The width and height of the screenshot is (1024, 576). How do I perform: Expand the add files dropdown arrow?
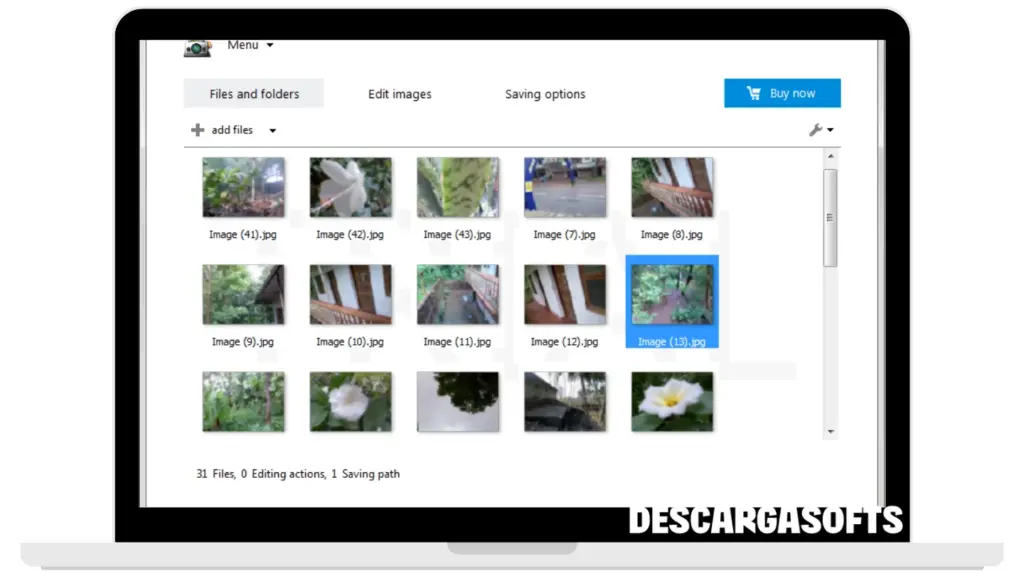click(x=272, y=131)
